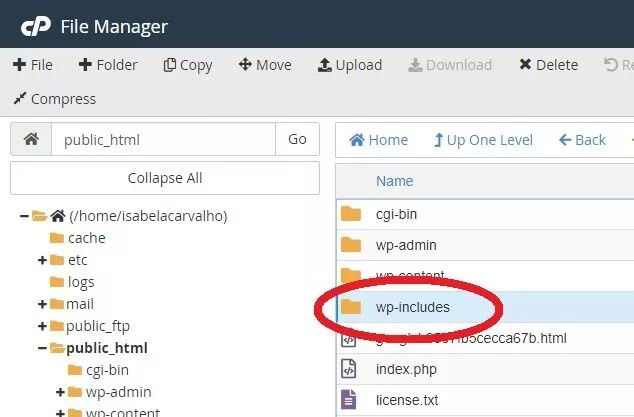Open the Upload tool
The height and width of the screenshot is (417, 634).
coord(349,65)
